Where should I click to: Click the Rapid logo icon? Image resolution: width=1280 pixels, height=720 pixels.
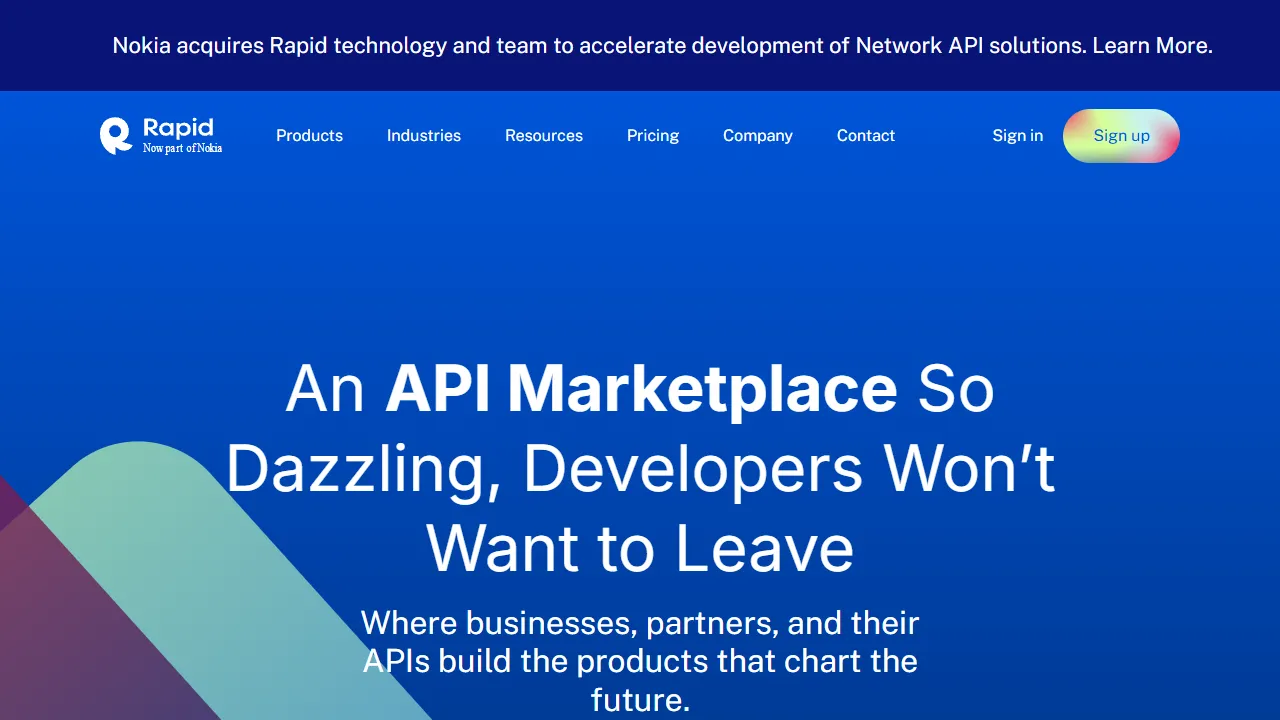116,135
